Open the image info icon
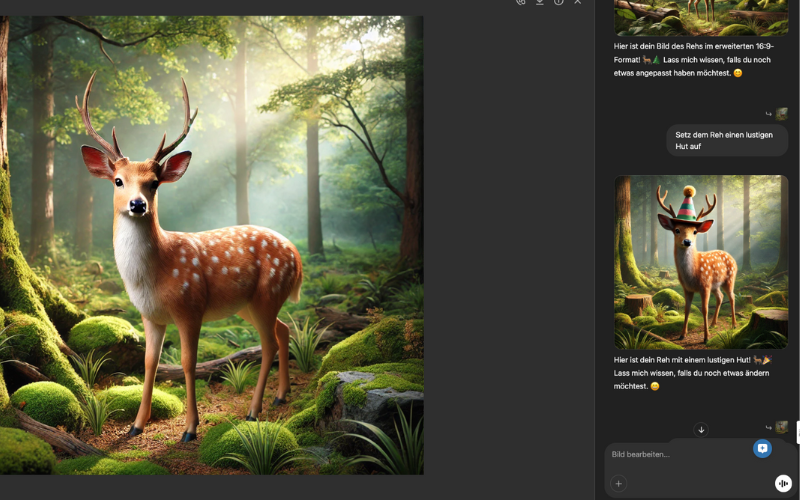The image size is (800, 500). click(x=559, y=2)
